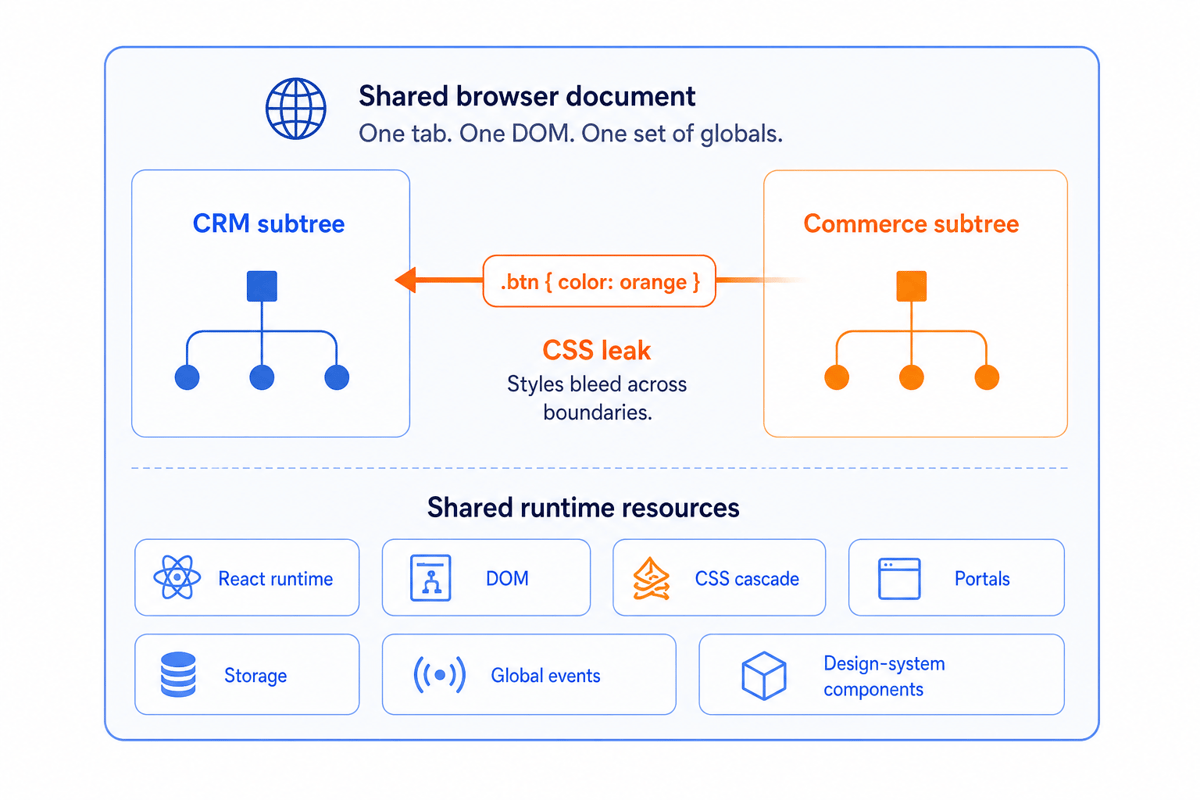Image resolution: width=1200 pixels, height=800 pixels.
Task: Click the Commerce subtree heading
Action: (x=911, y=223)
